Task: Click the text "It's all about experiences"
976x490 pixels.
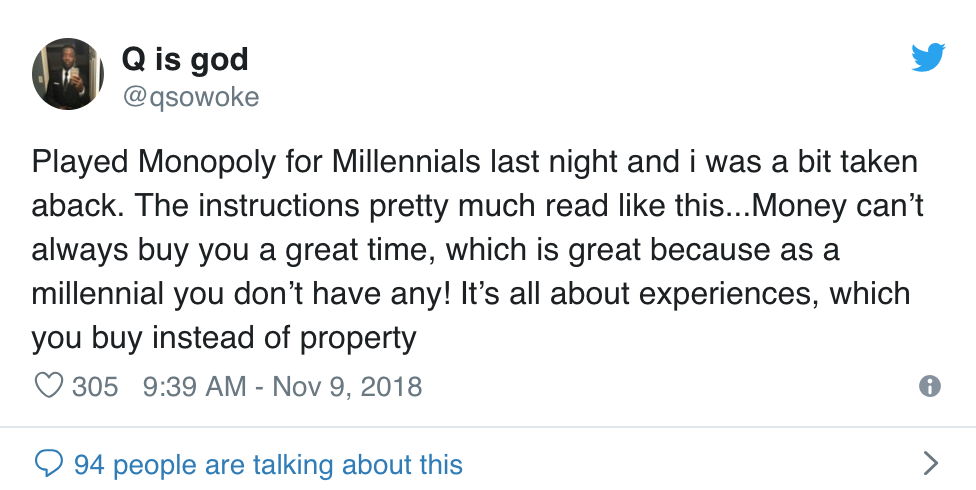Action: 666,294
